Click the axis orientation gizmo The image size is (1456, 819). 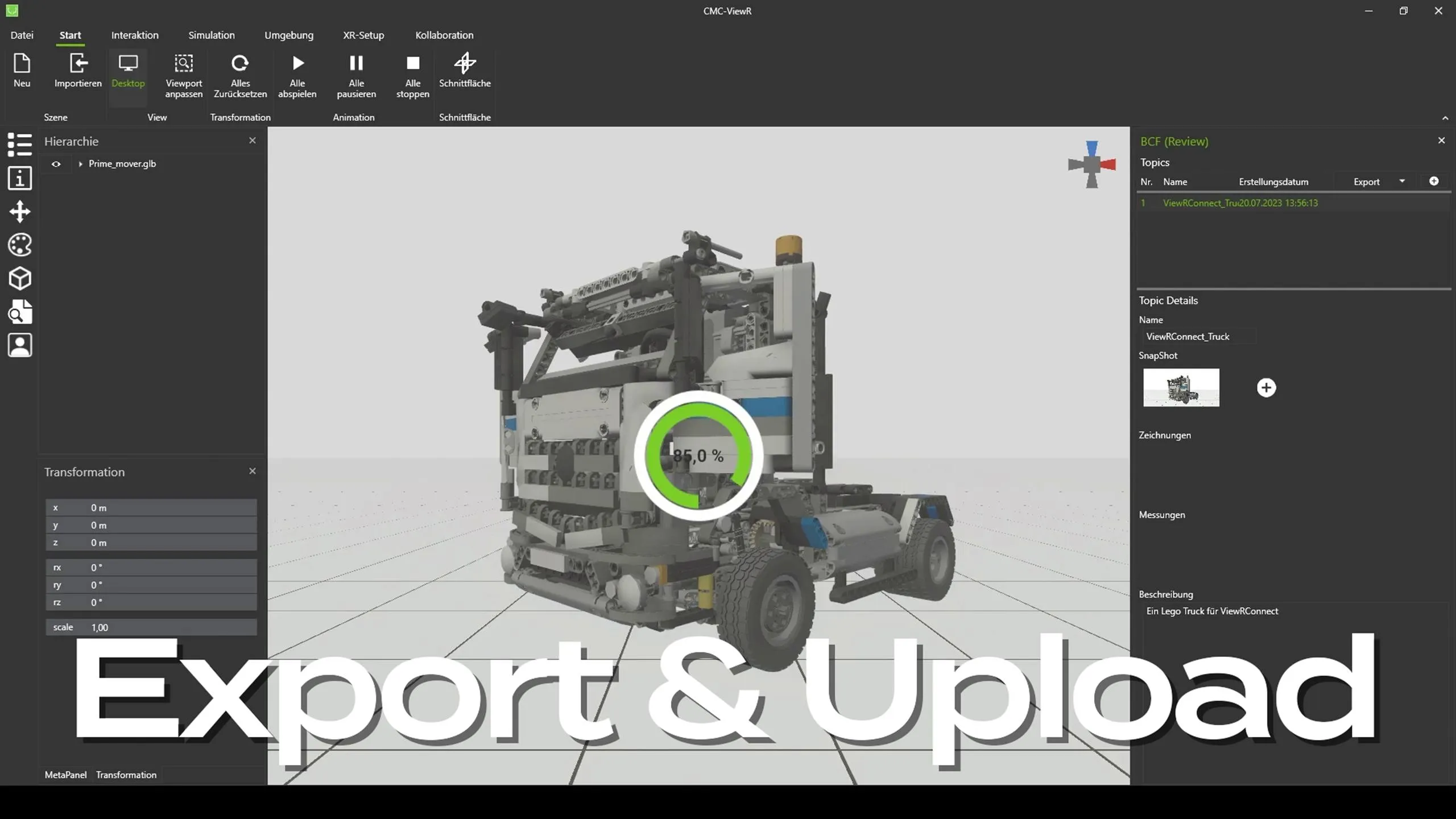pyautogui.click(x=1091, y=165)
